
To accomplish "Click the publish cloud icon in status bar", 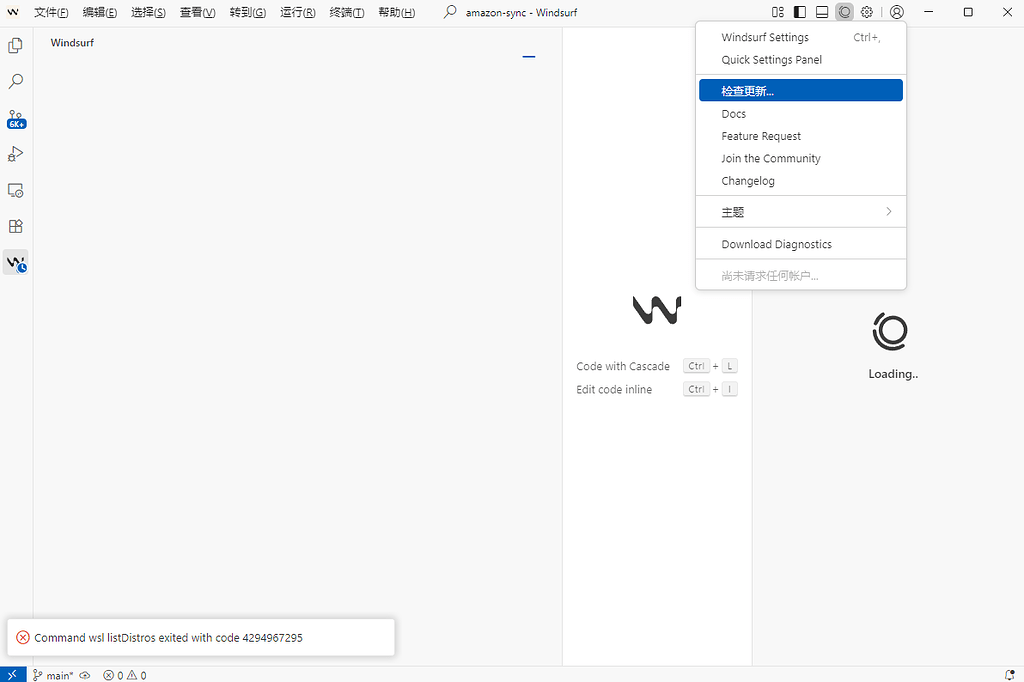I will click(x=85, y=675).
